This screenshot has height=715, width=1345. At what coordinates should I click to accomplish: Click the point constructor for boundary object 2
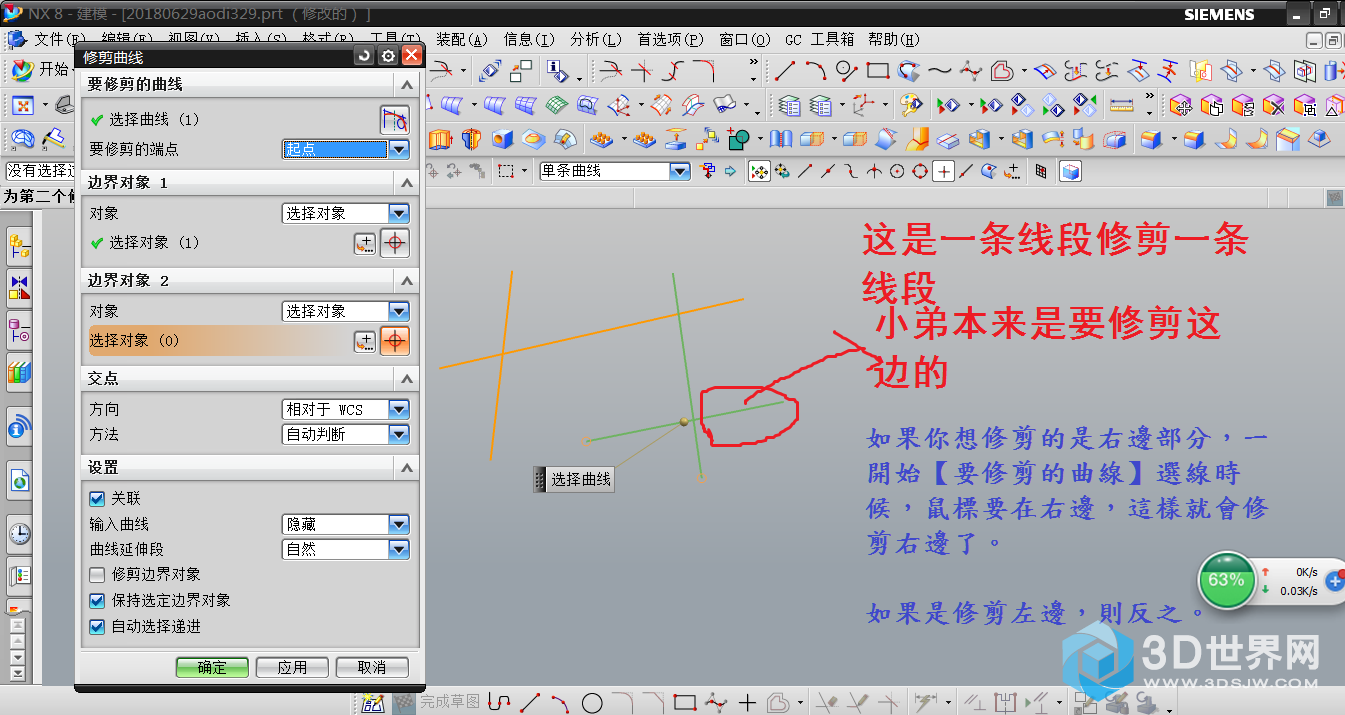click(x=365, y=341)
